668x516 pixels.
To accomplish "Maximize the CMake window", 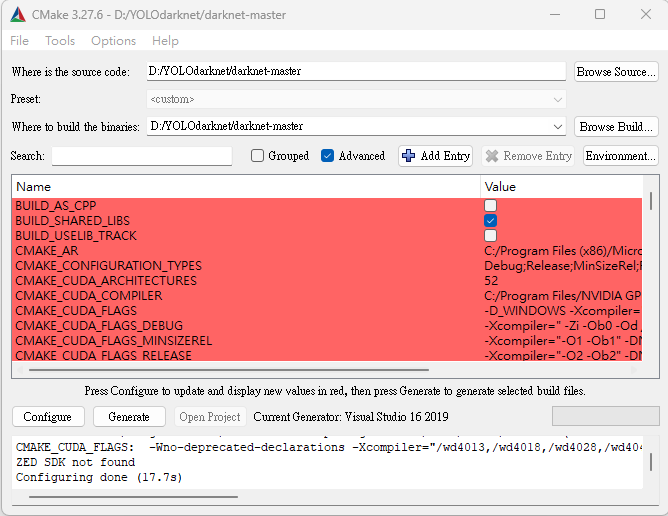I will tap(600, 14).
